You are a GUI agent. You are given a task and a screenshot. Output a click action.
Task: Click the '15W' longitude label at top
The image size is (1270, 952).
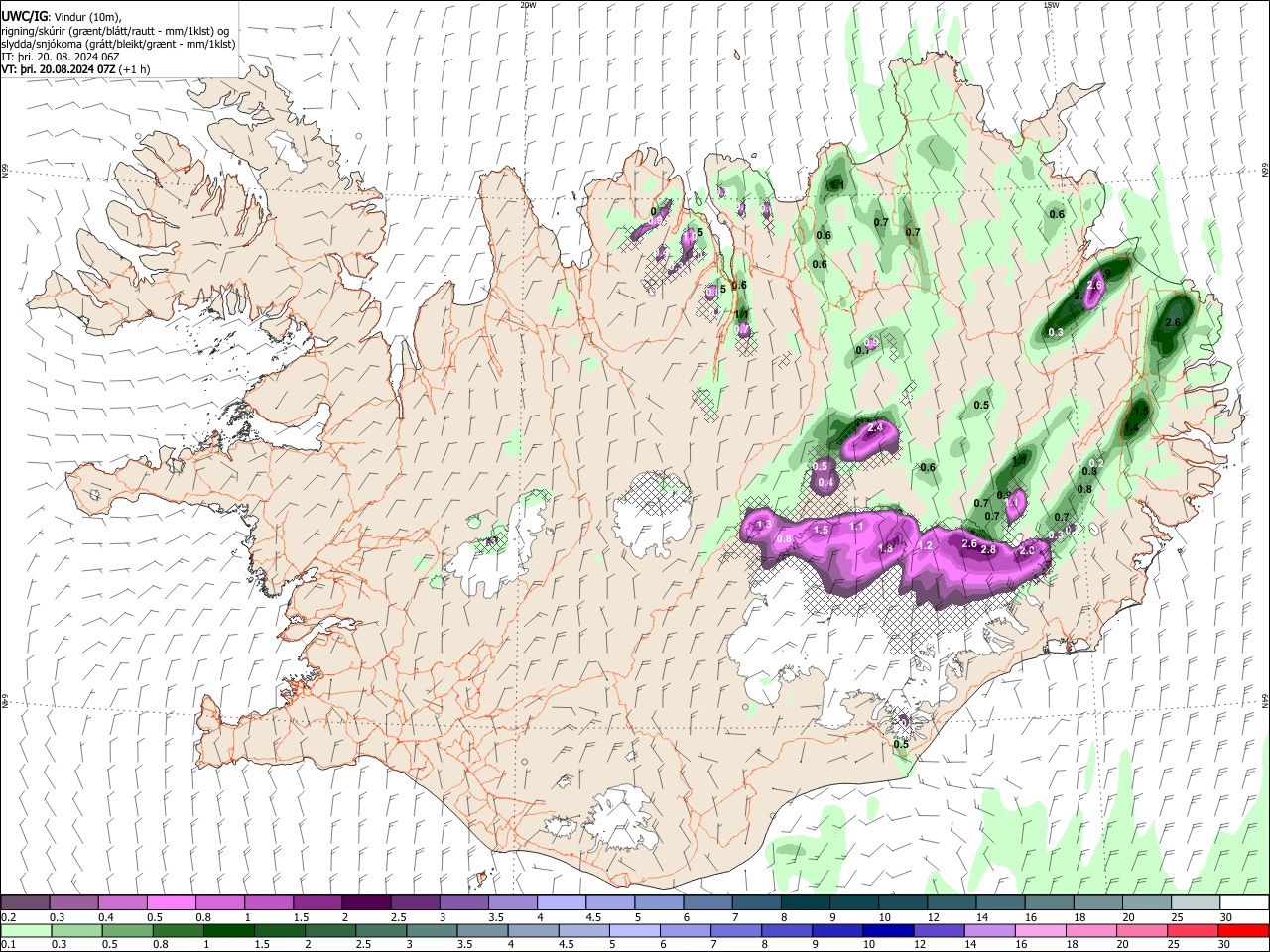pos(1051,4)
